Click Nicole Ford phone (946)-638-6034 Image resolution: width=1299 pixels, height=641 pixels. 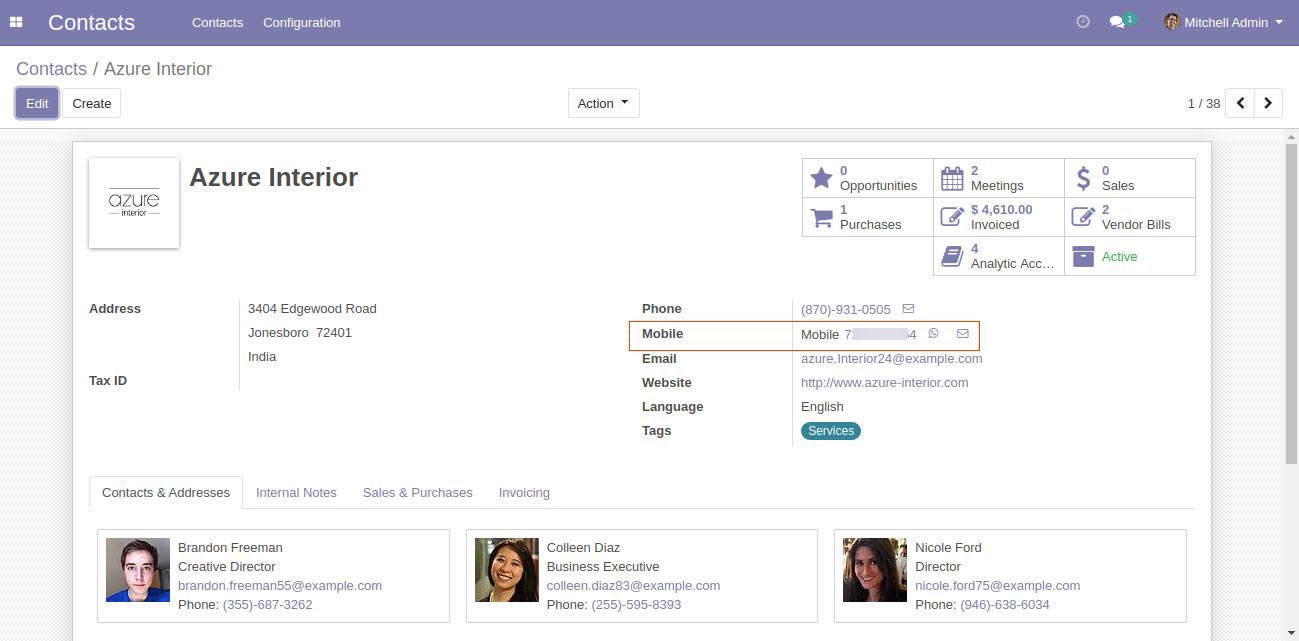point(1005,604)
